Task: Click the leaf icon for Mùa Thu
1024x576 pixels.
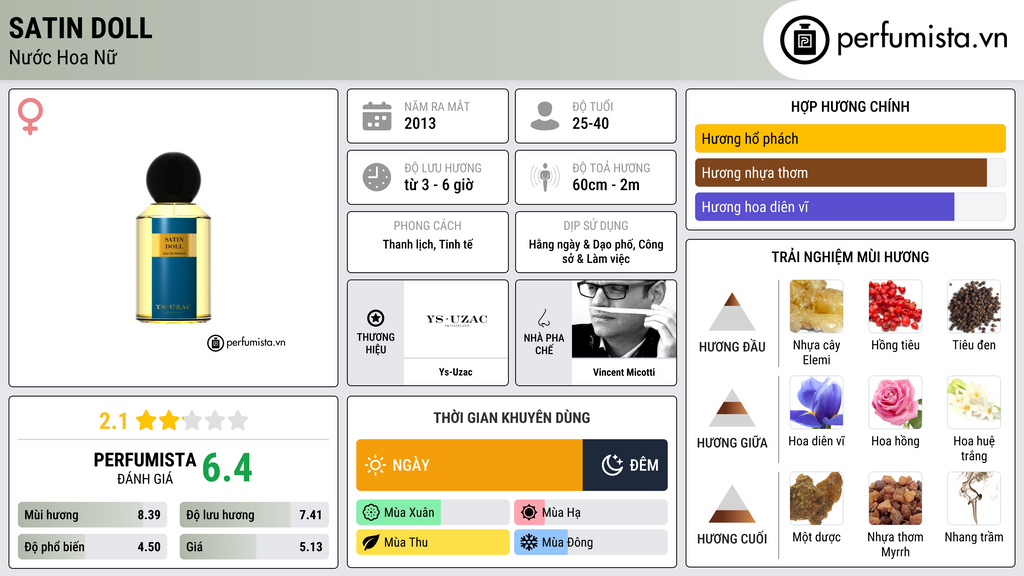Action: 370,542
